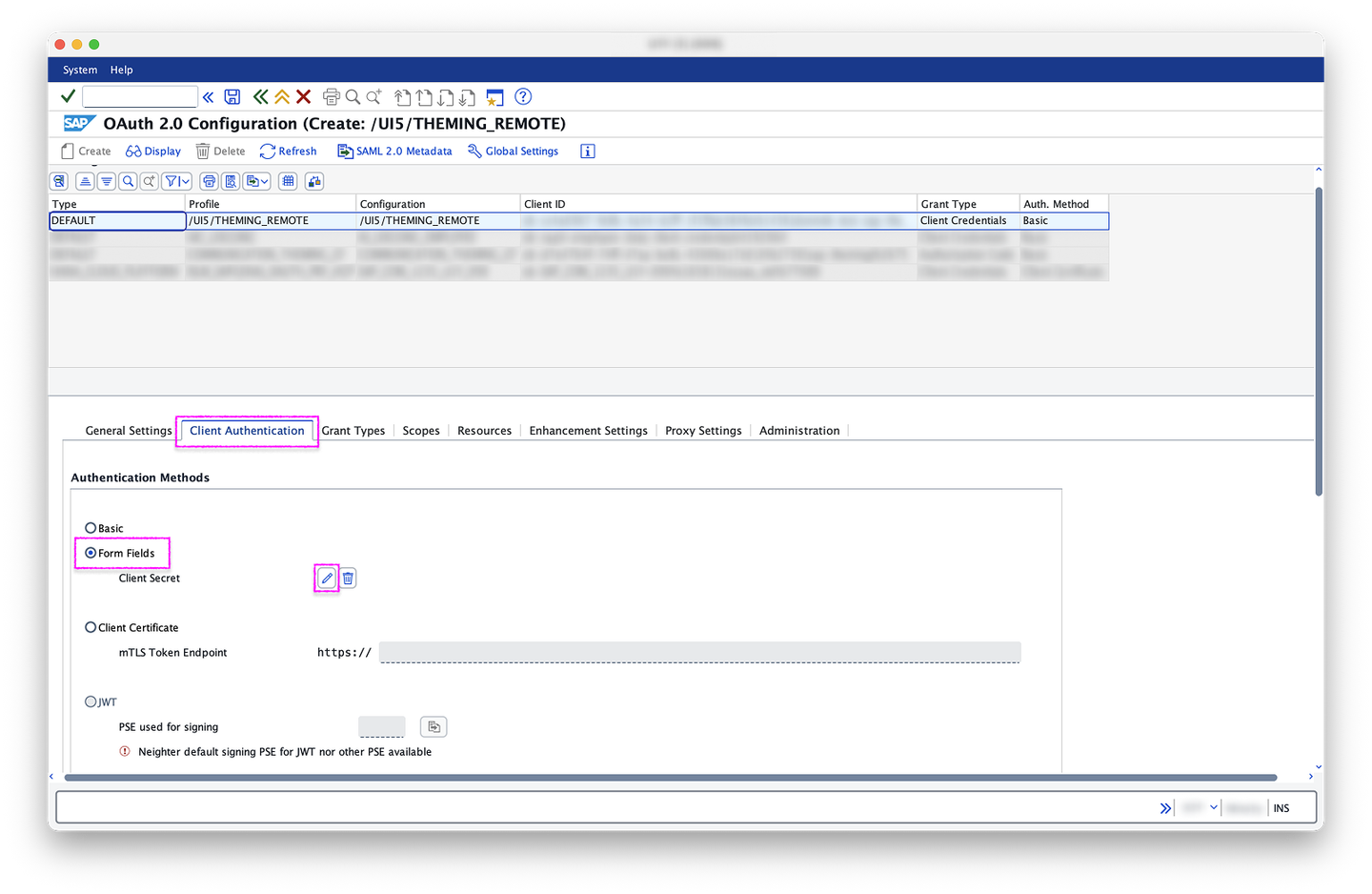Click the grid toolbar Print icon
The height and width of the screenshot is (894, 1372).
[209, 181]
